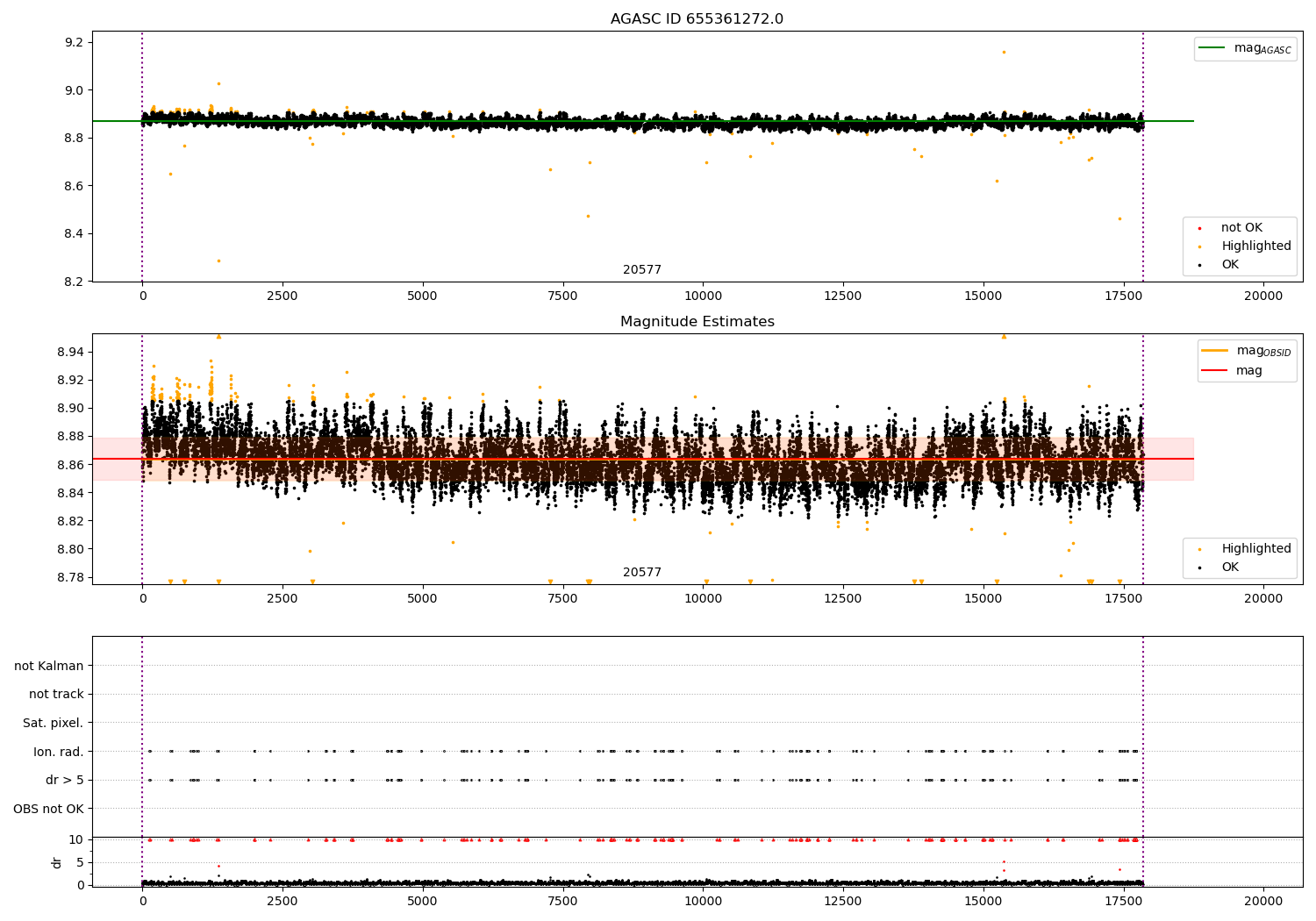Viewport: 1316px width, 921px height.
Task: Click the orange line sample beside mag OBSID
Action: tap(1215, 350)
